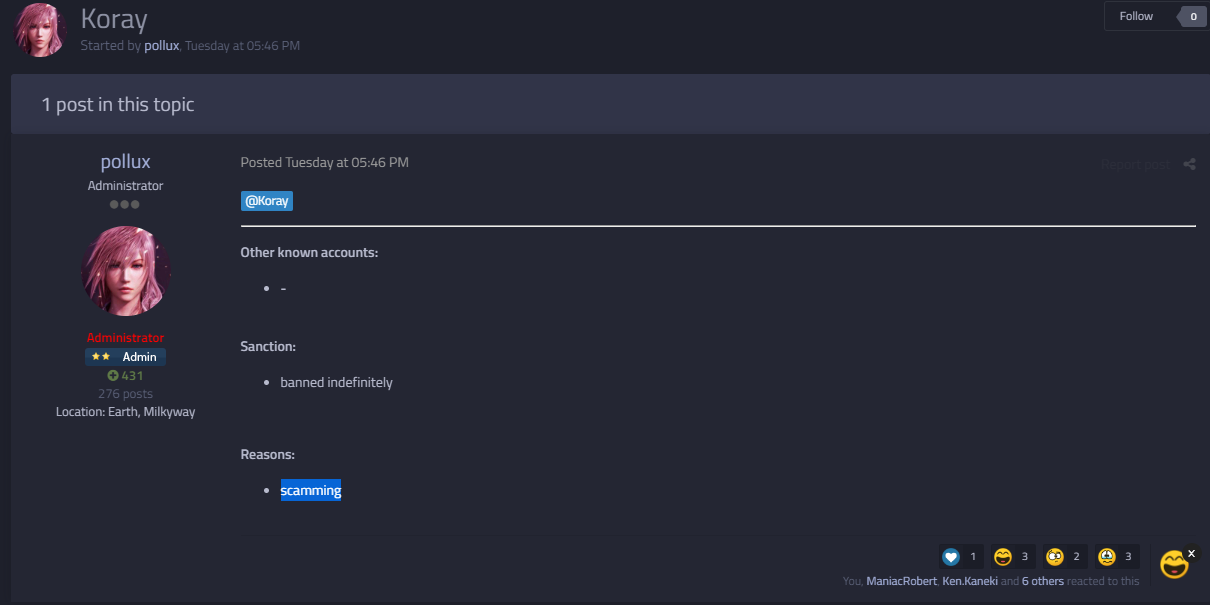Click the three-dot rank pips under pollux
Image resolution: width=1210 pixels, height=605 pixels.
pyautogui.click(x=125, y=205)
